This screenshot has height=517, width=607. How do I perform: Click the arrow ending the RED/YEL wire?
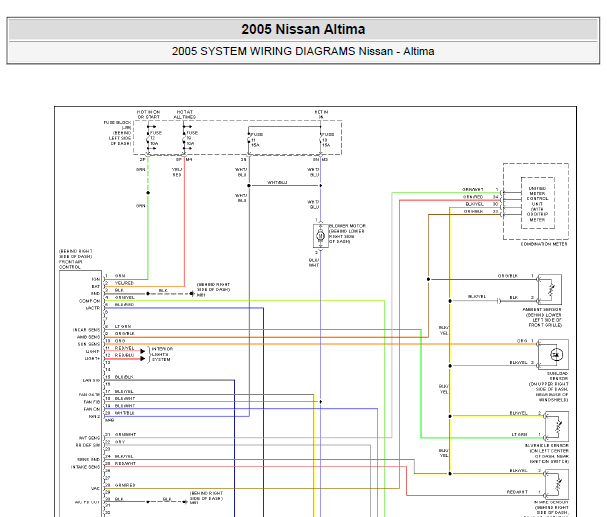[x=142, y=351]
